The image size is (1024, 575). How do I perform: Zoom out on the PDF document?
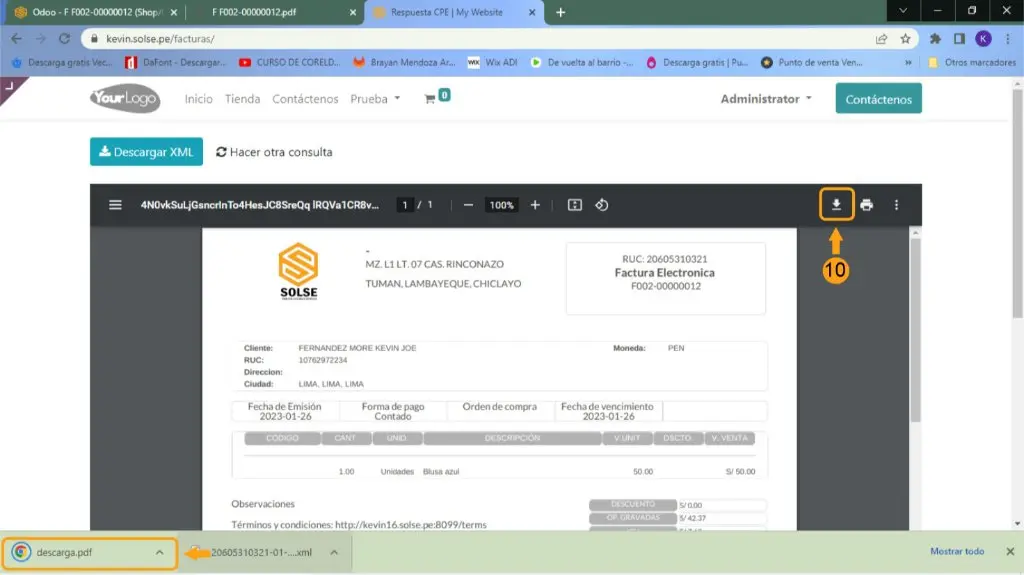coord(468,205)
